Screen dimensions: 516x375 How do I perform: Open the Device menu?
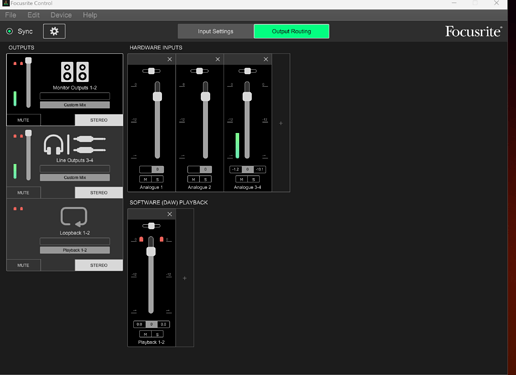click(61, 15)
